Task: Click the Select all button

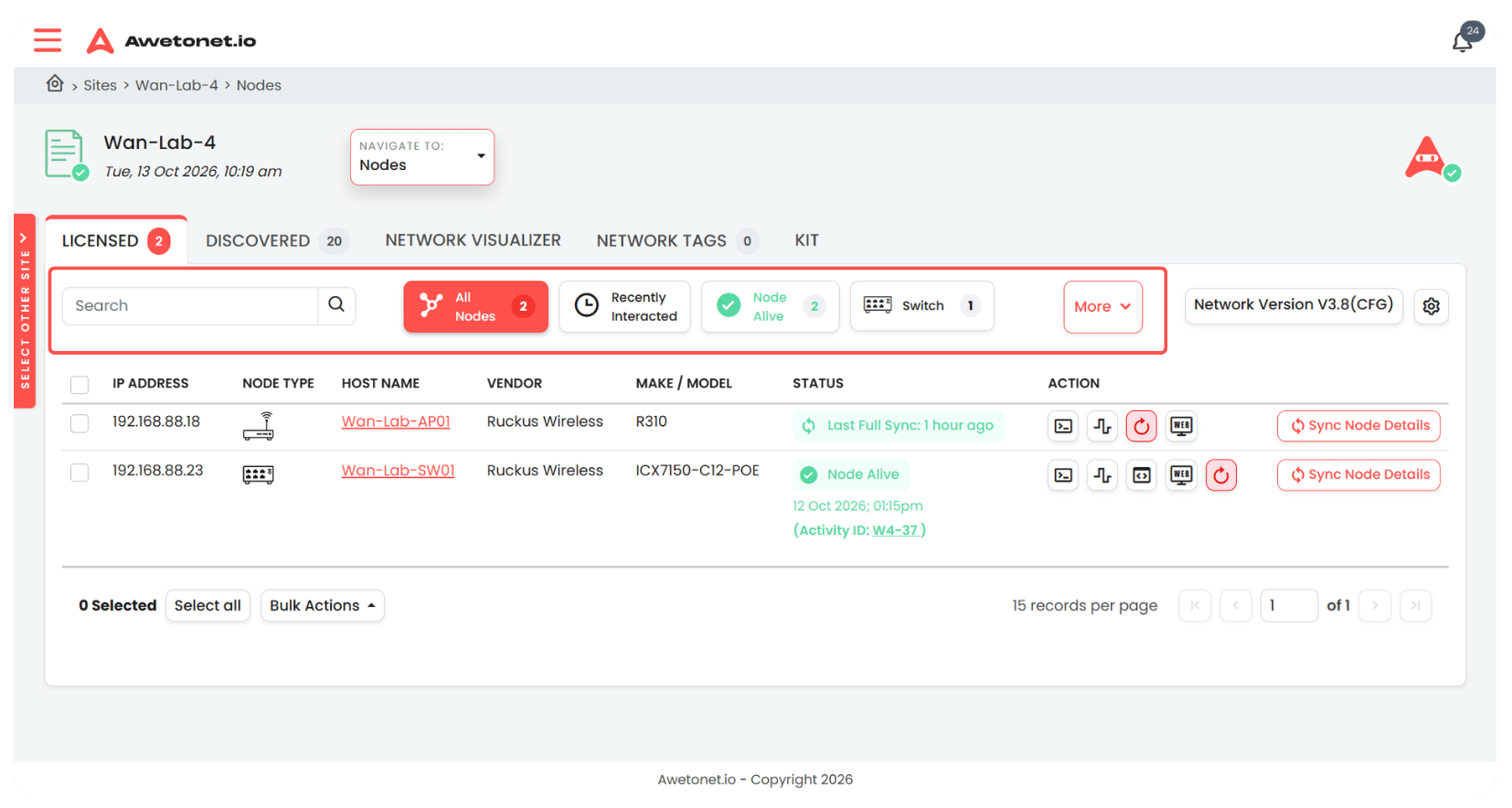Action: [208, 606]
